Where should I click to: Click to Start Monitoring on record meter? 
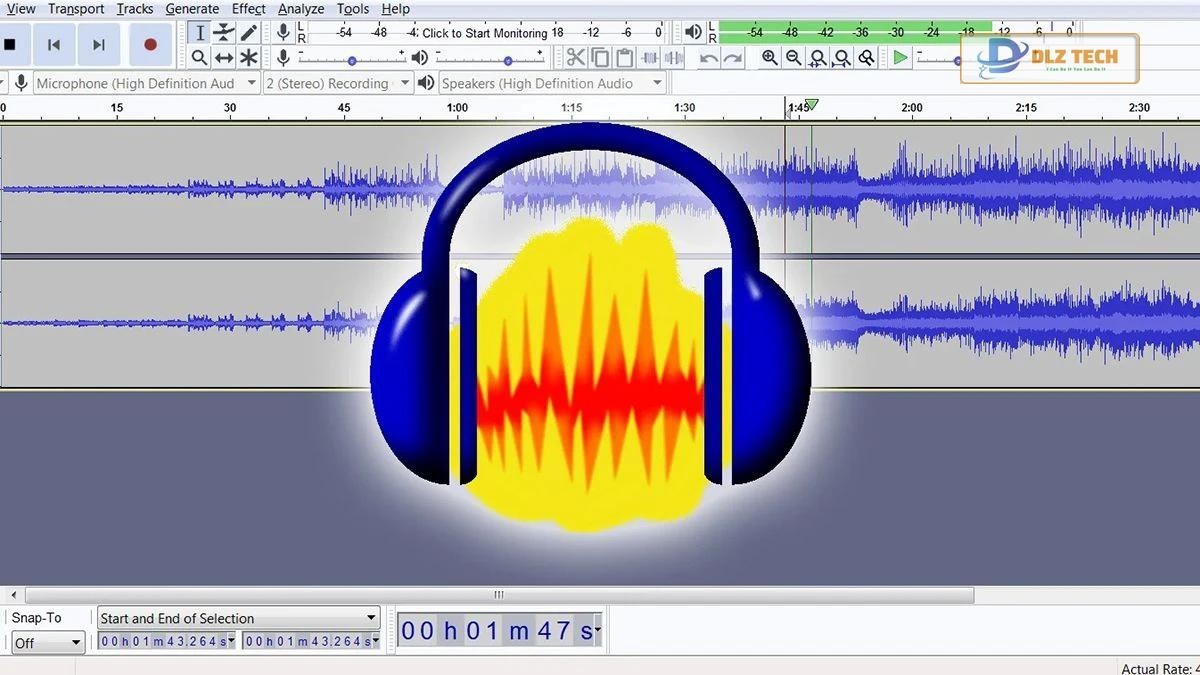pyautogui.click(x=485, y=33)
